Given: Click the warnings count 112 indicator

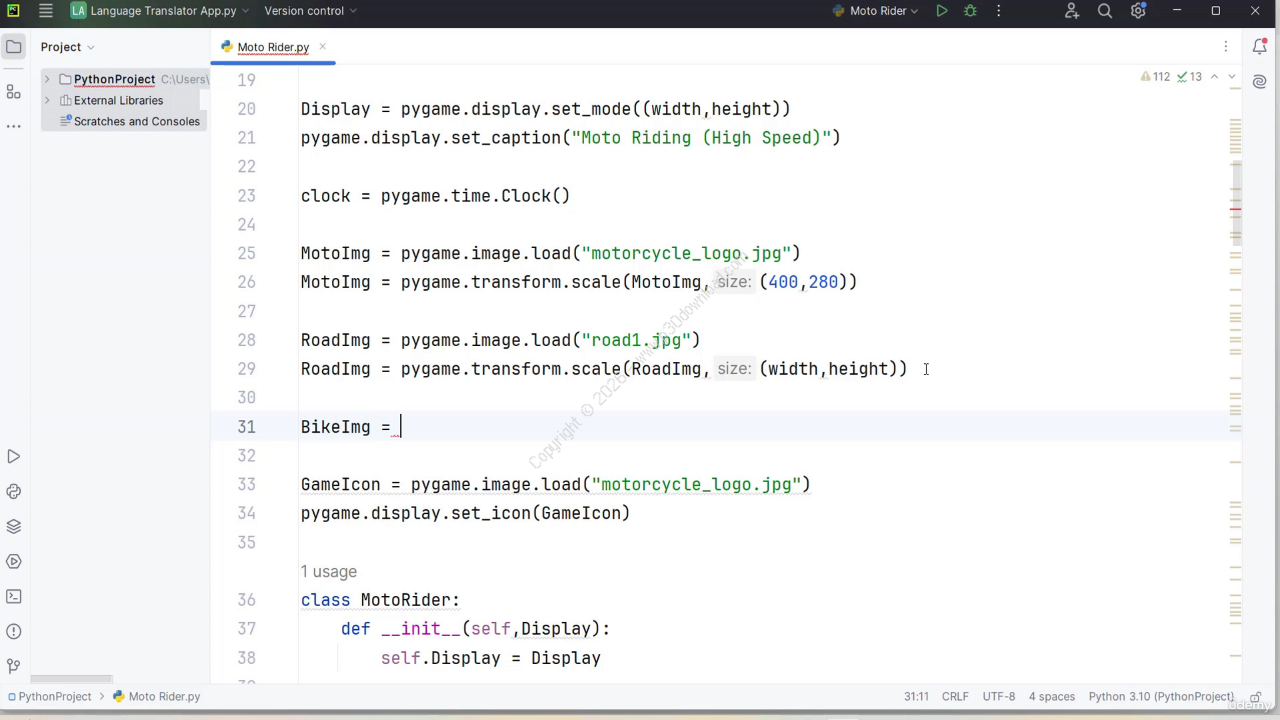Looking at the screenshot, I should [x=1155, y=77].
